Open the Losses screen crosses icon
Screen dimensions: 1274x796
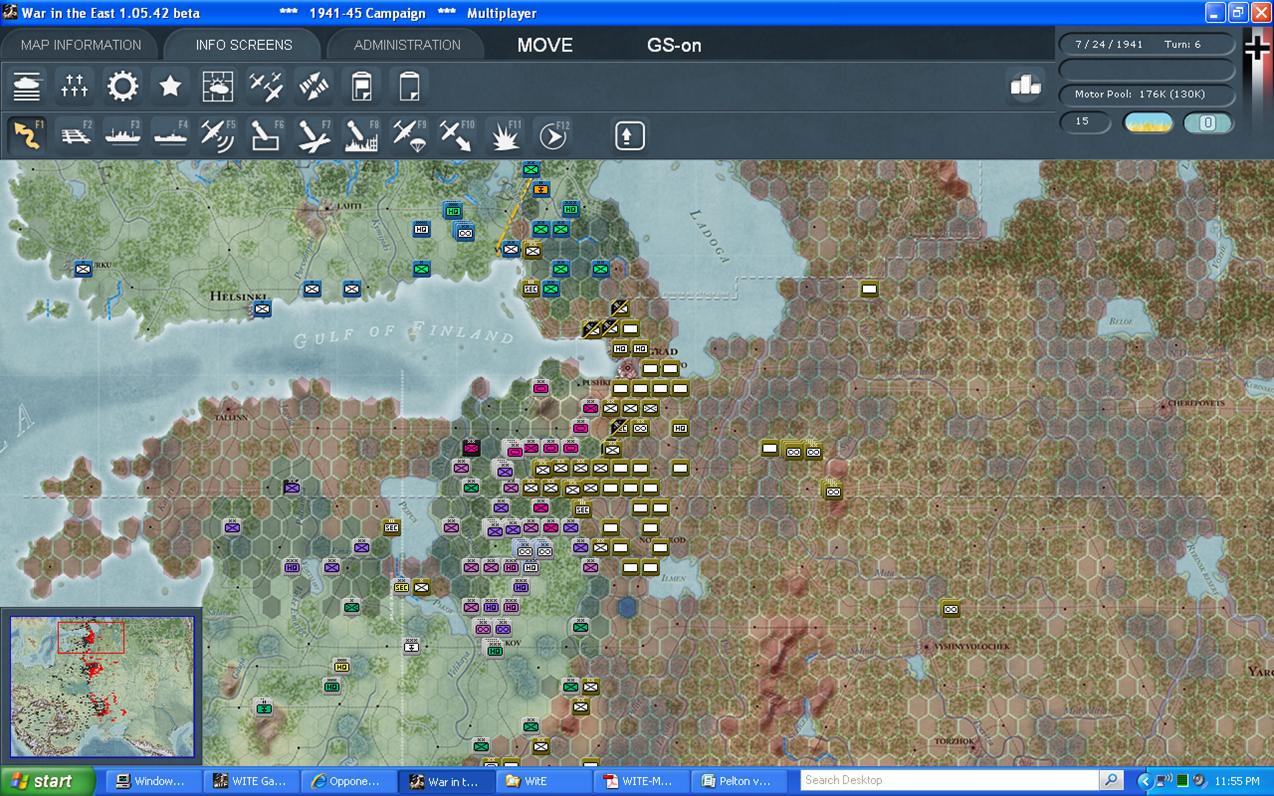tap(75, 87)
